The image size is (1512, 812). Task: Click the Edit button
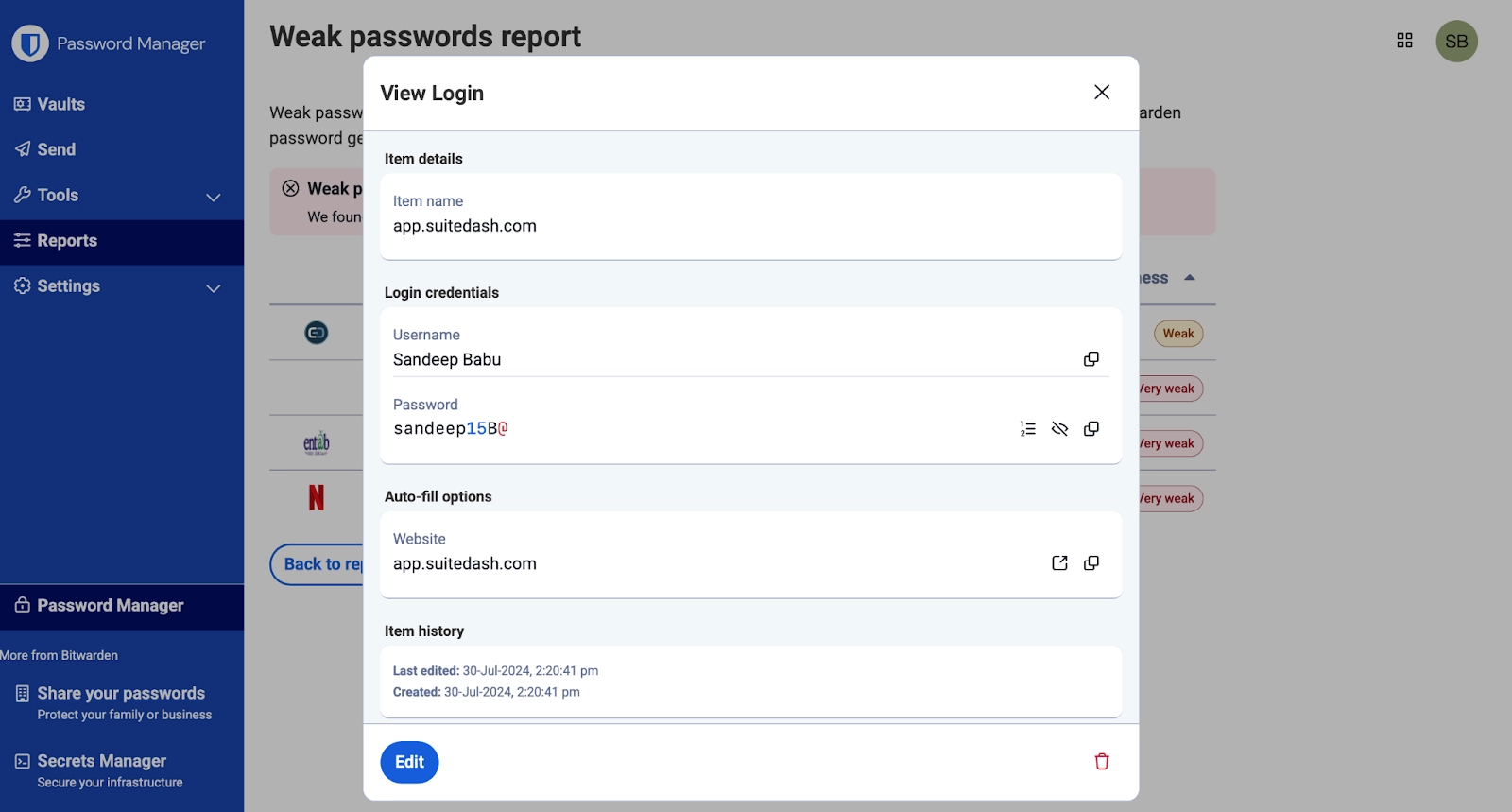point(409,762)
